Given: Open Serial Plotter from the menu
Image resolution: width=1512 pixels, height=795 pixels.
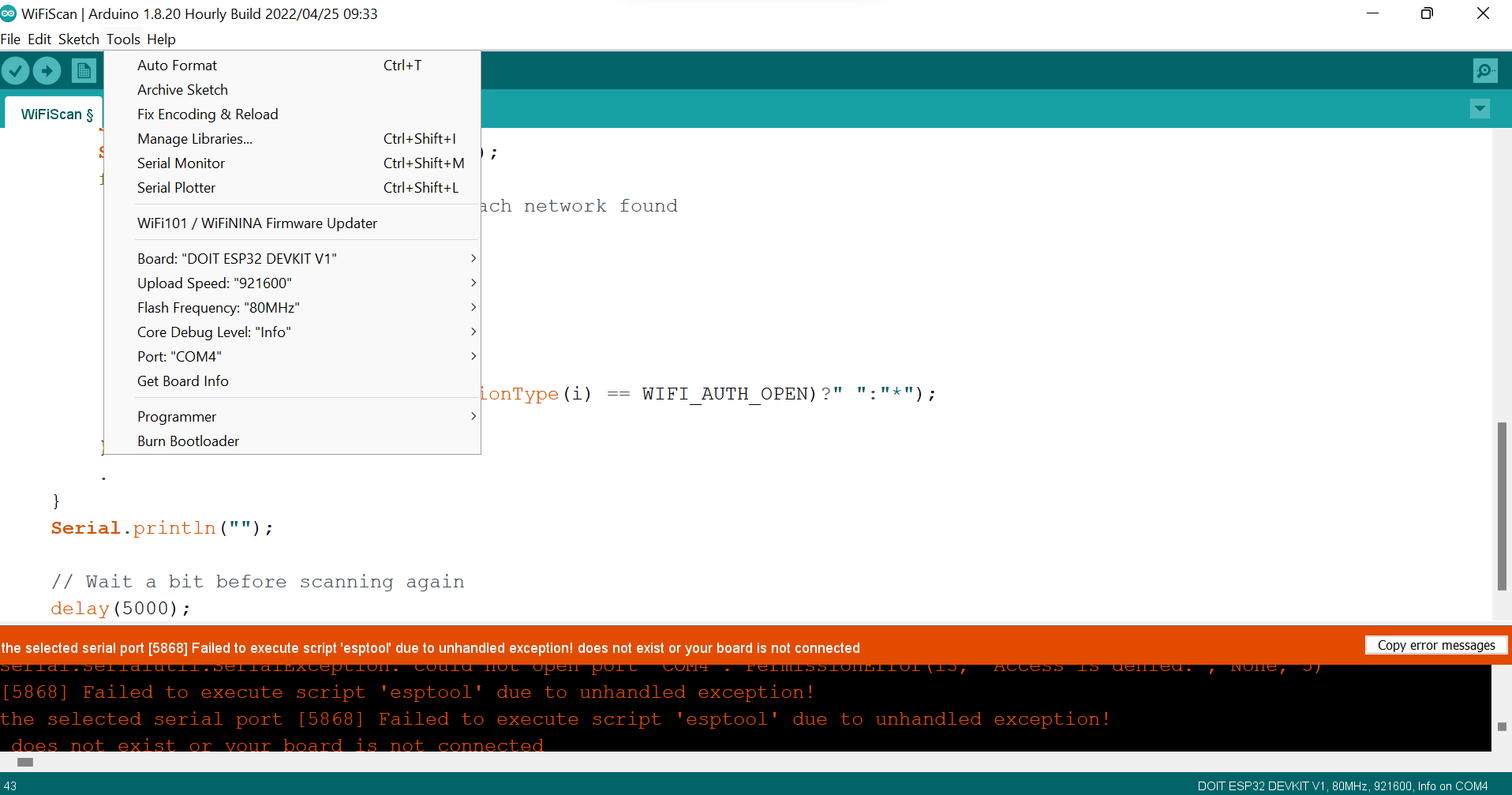Looking at the screenshot, I should point(177,188).
